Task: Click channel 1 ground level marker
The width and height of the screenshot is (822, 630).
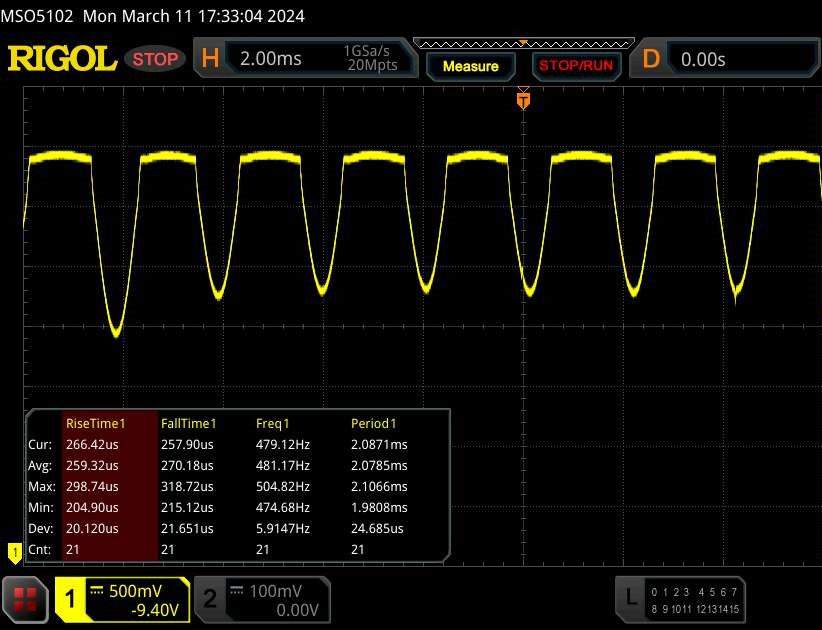Action: point(15,552)
